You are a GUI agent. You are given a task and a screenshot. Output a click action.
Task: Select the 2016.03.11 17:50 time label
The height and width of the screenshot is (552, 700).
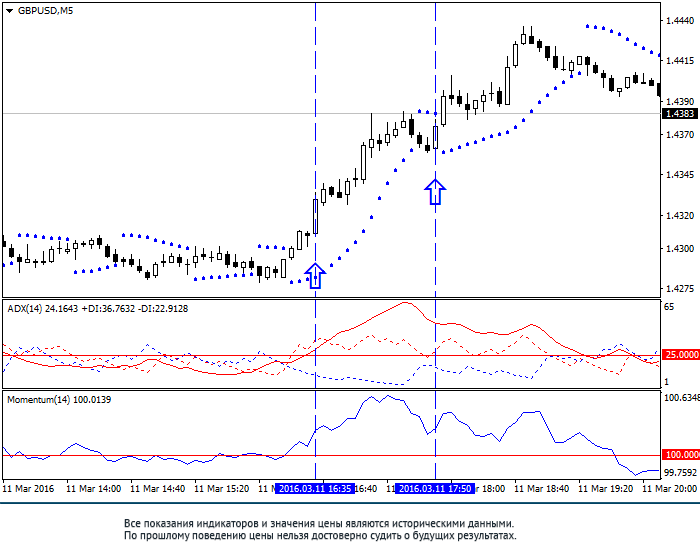click(x=435, y=488)
